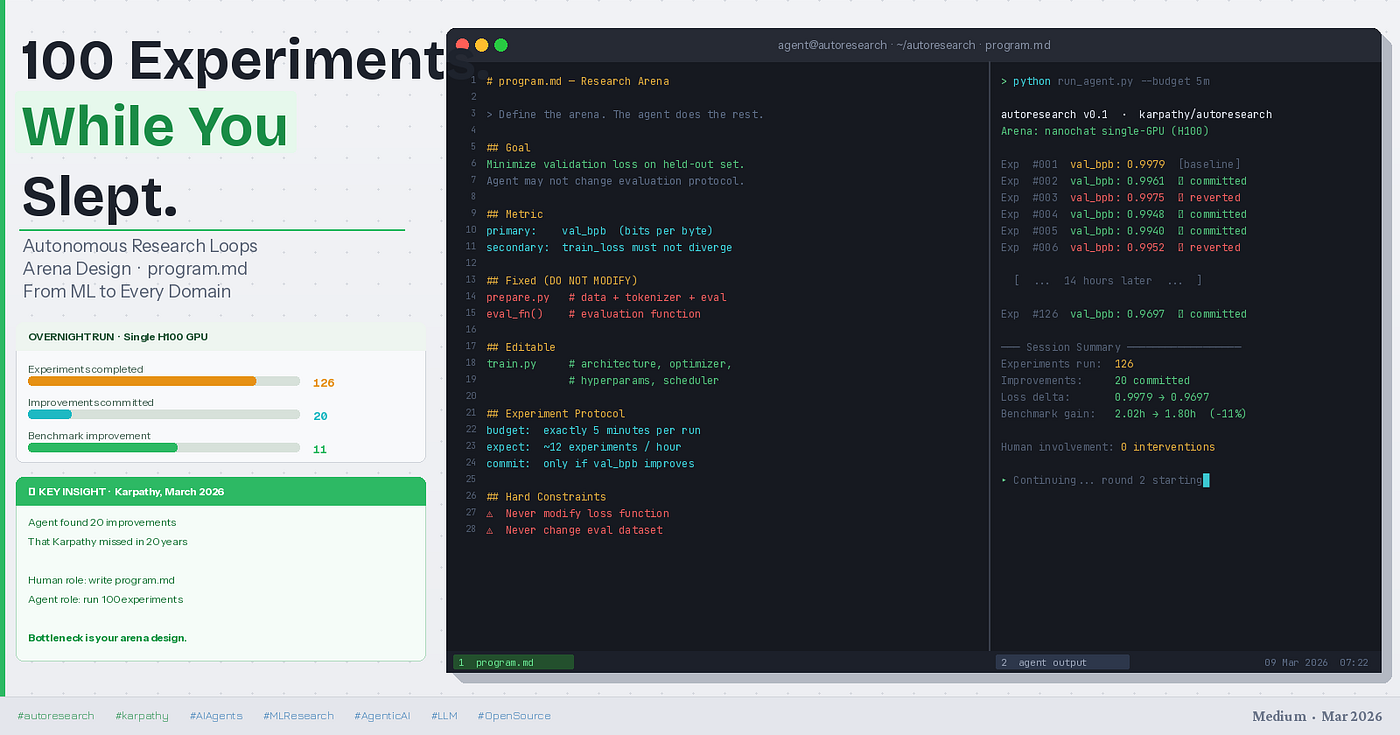Click 'eval_fn()' on editor line 15
This screenshot has height=735, width=1400.
click(x=514, y=314)
